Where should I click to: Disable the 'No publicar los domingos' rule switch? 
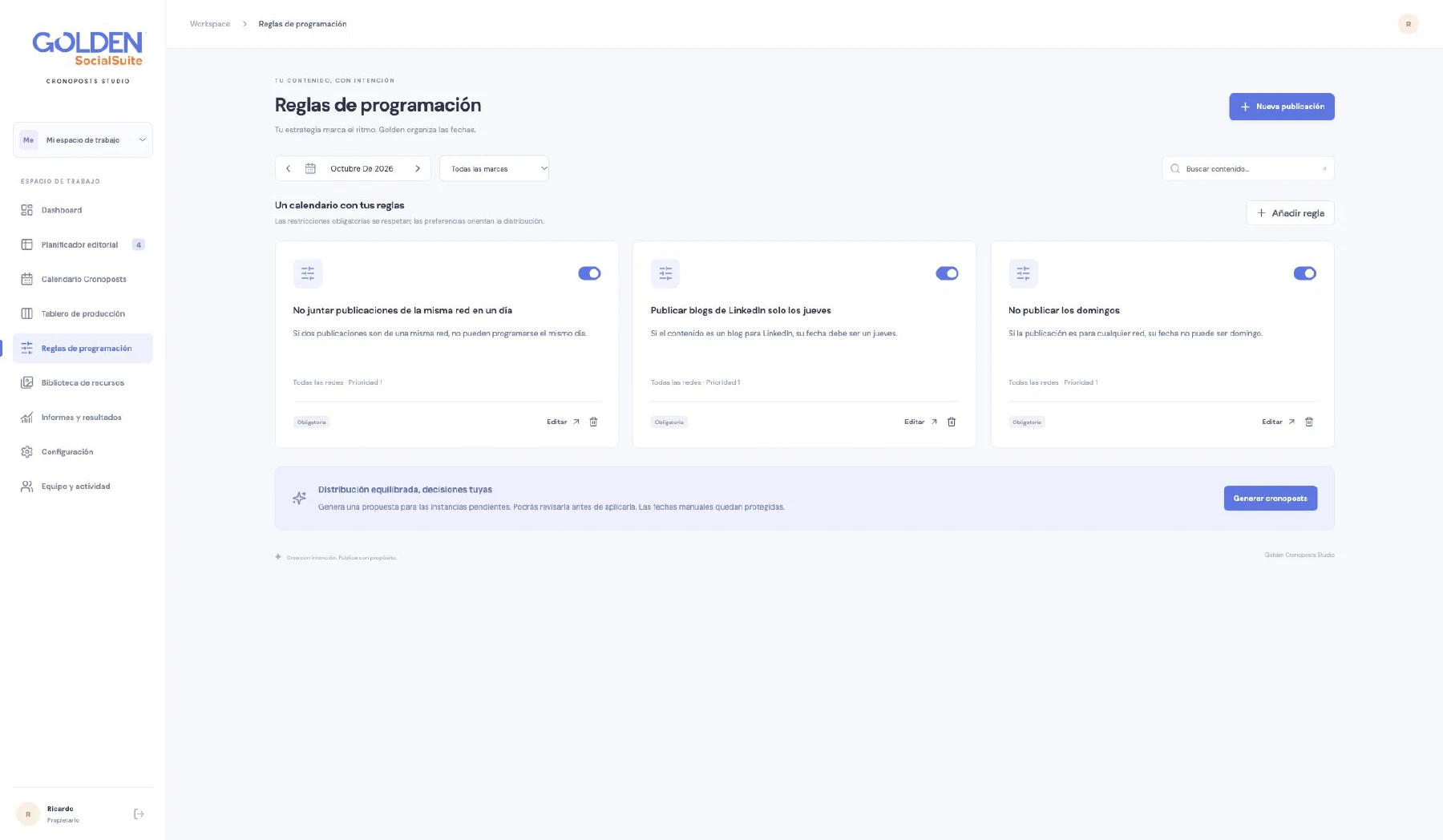[x=1304, y=273]
